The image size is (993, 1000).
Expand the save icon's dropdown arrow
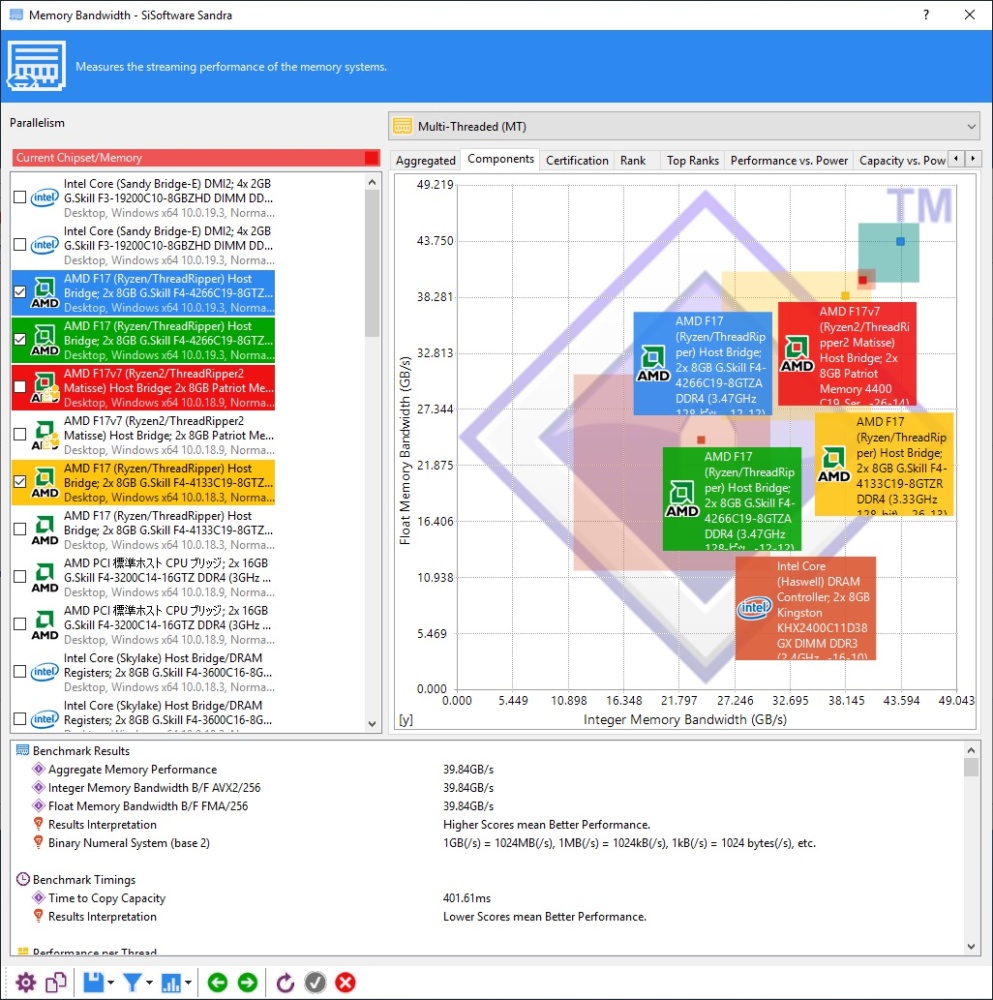pyautogui.click(x=111, y=983)
